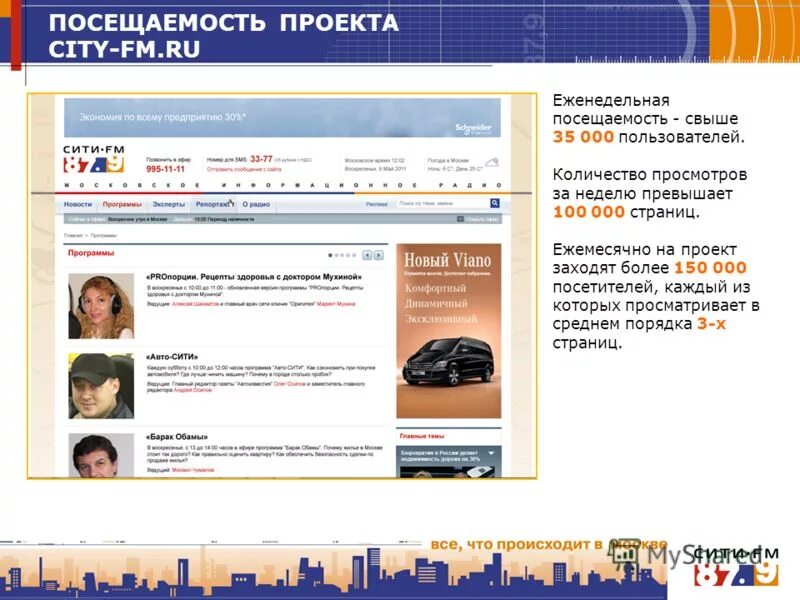Click host link Андрей Осипов

pos(192,390)
